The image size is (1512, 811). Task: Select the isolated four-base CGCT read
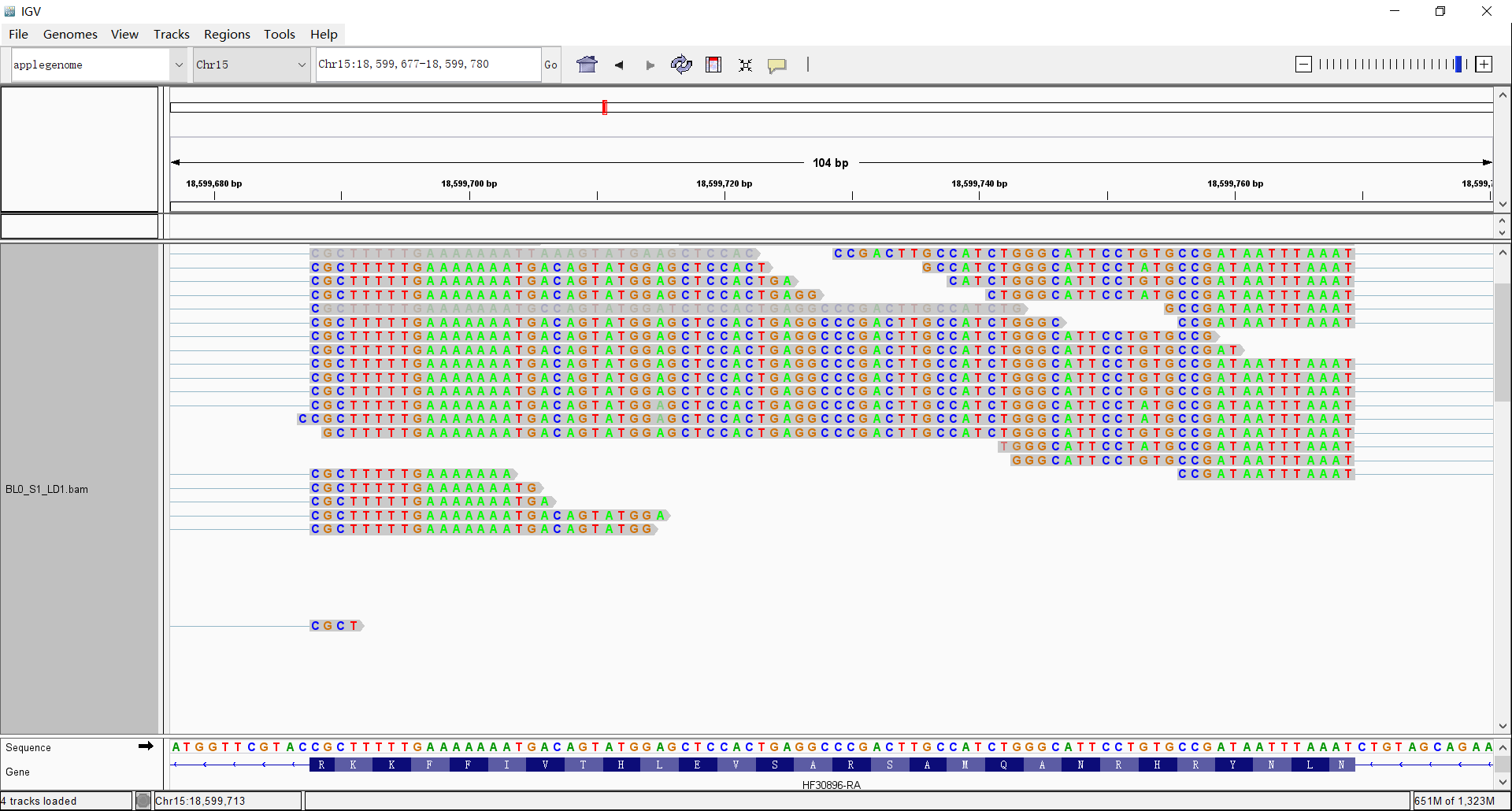click(x=336, y=626)
